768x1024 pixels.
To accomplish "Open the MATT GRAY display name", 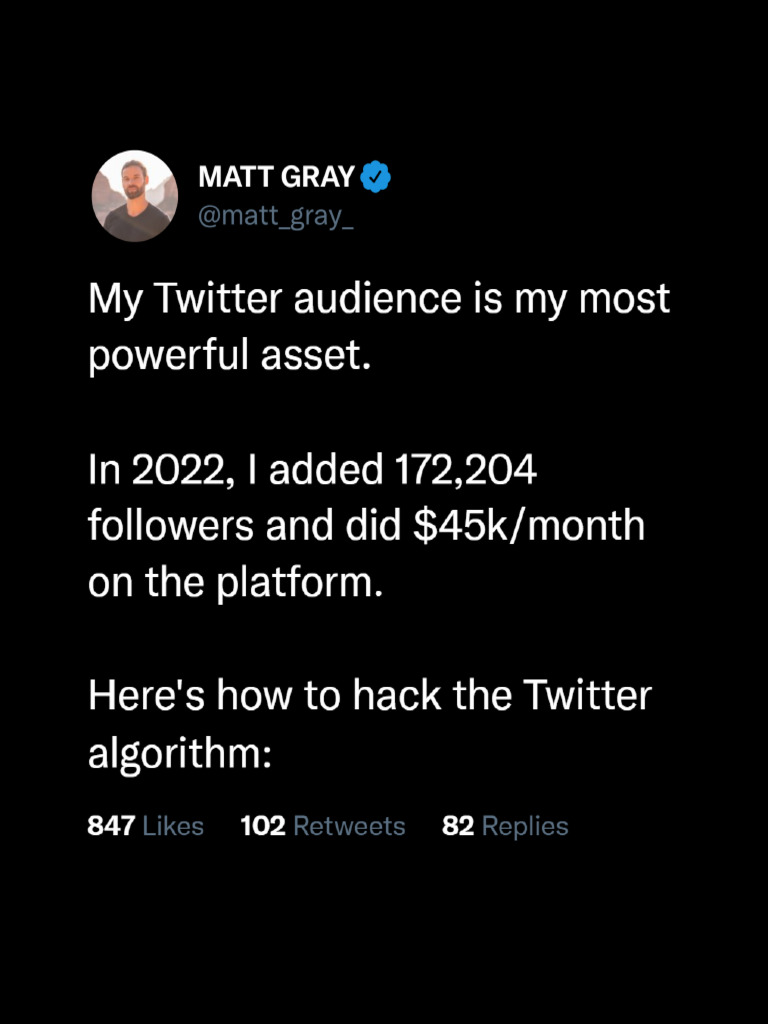I will (x=276, y=178).
